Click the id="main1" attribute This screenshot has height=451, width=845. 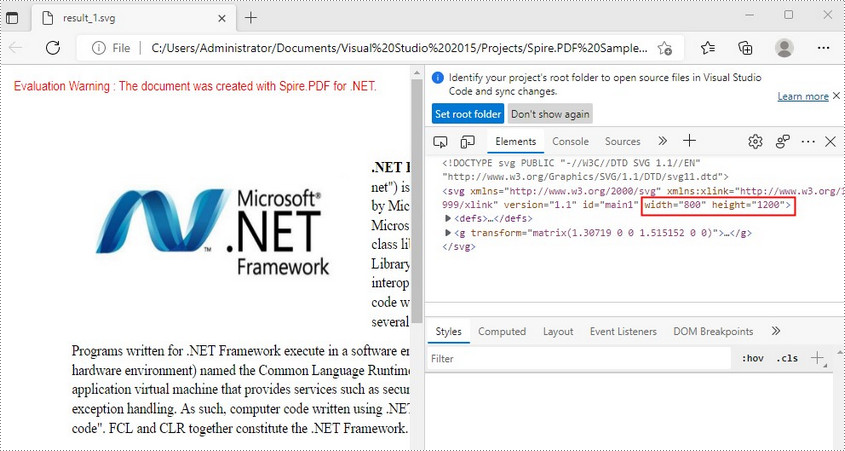tap(611, 205)
